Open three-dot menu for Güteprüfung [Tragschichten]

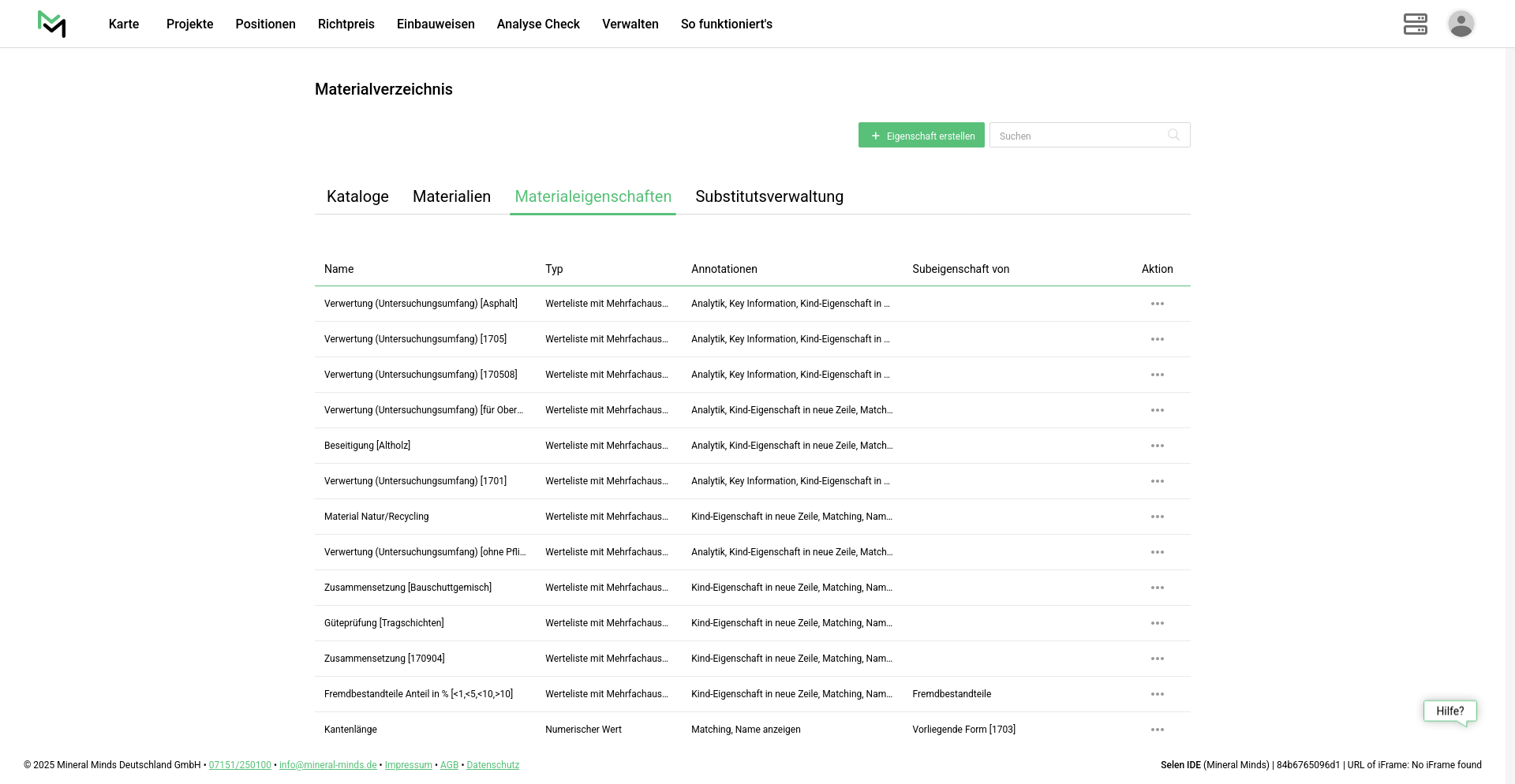coord(1157,623)
